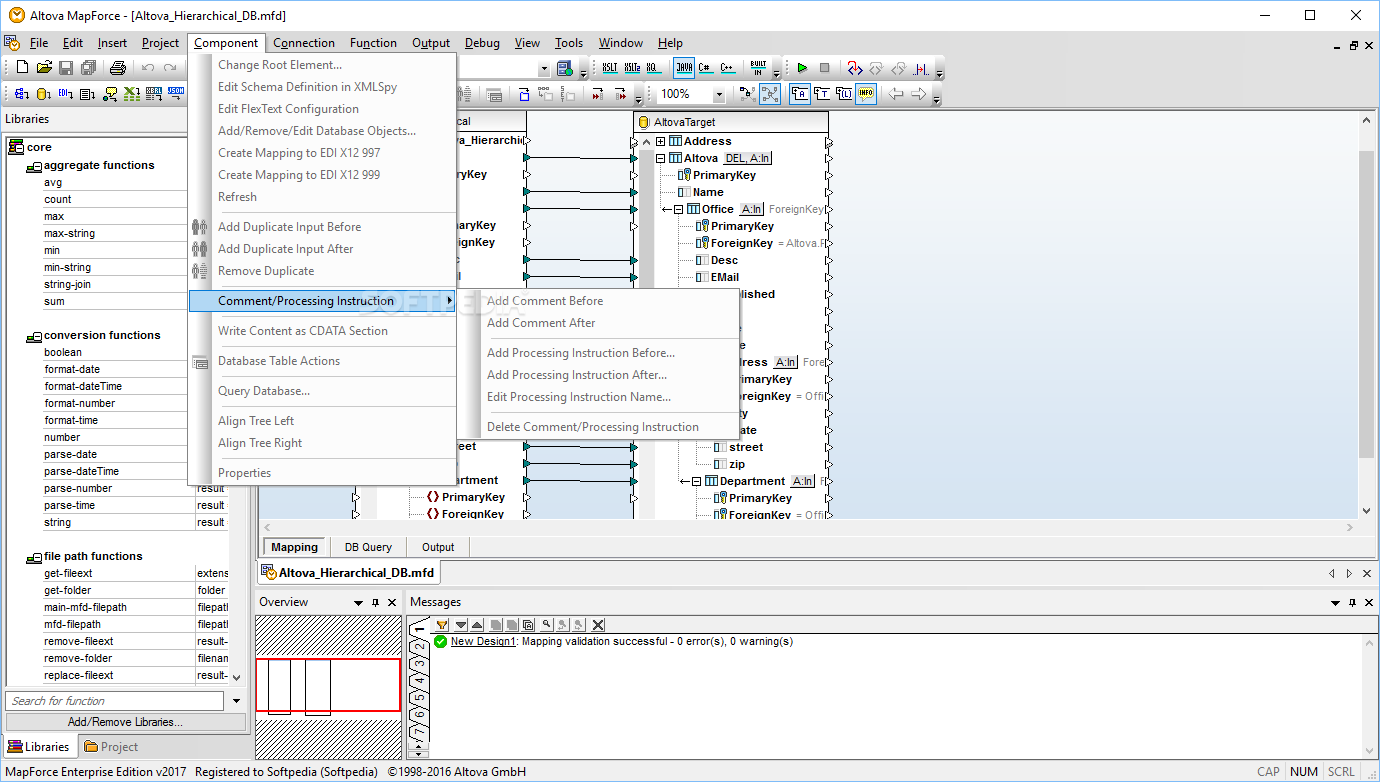Click the red Step Into debug icon

pyautogui.click(x=855, y=68)
